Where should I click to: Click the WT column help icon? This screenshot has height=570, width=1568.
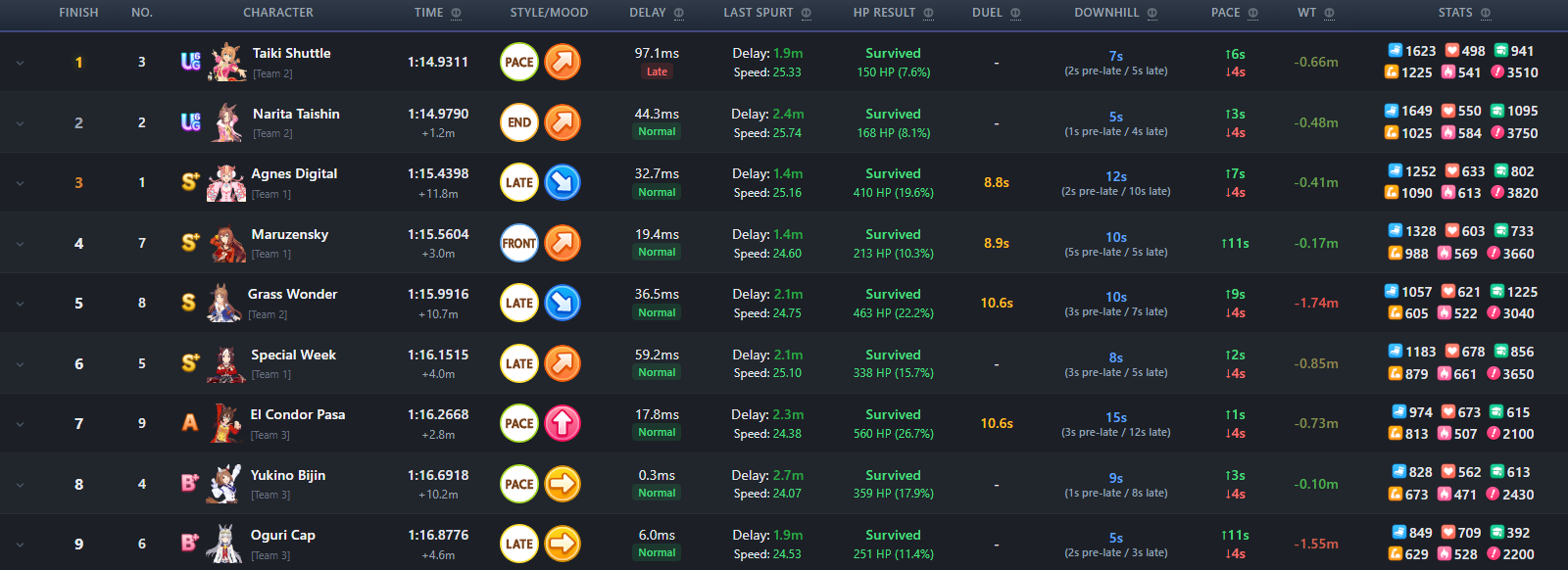click(x=1329, y=13)
